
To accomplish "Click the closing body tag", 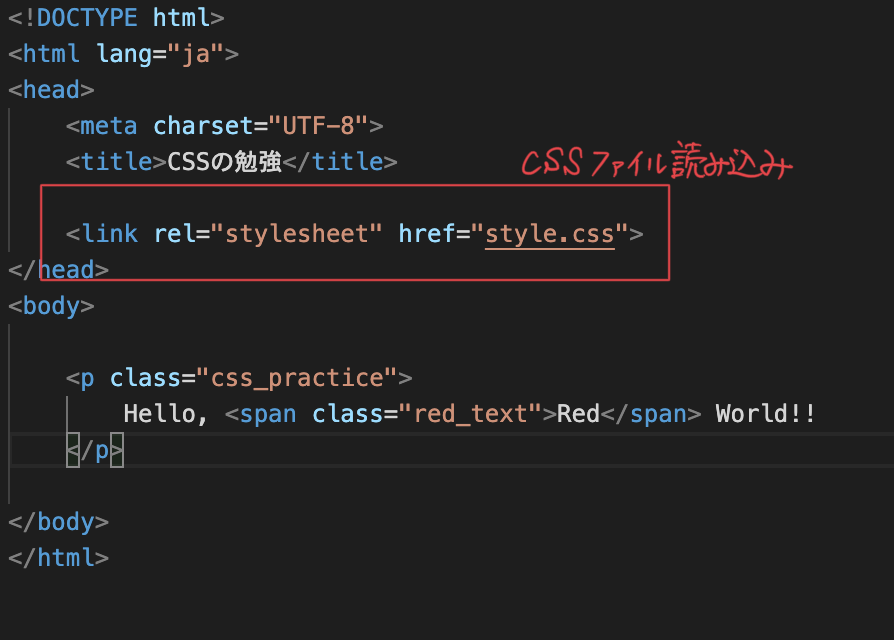I will (59, 522).
